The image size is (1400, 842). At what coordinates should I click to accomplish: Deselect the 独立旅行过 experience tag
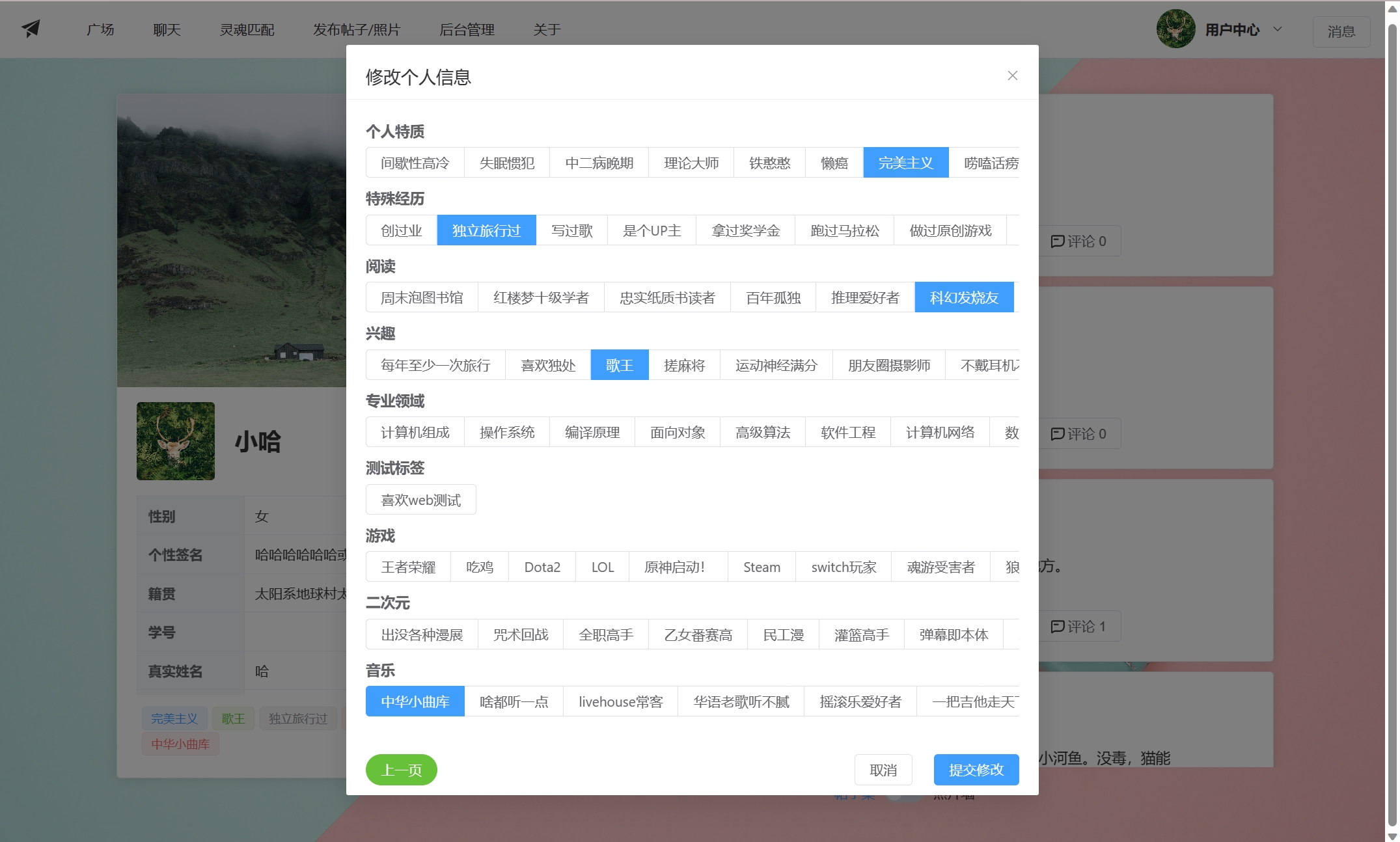pyautogui.click(x=486, y=230)
